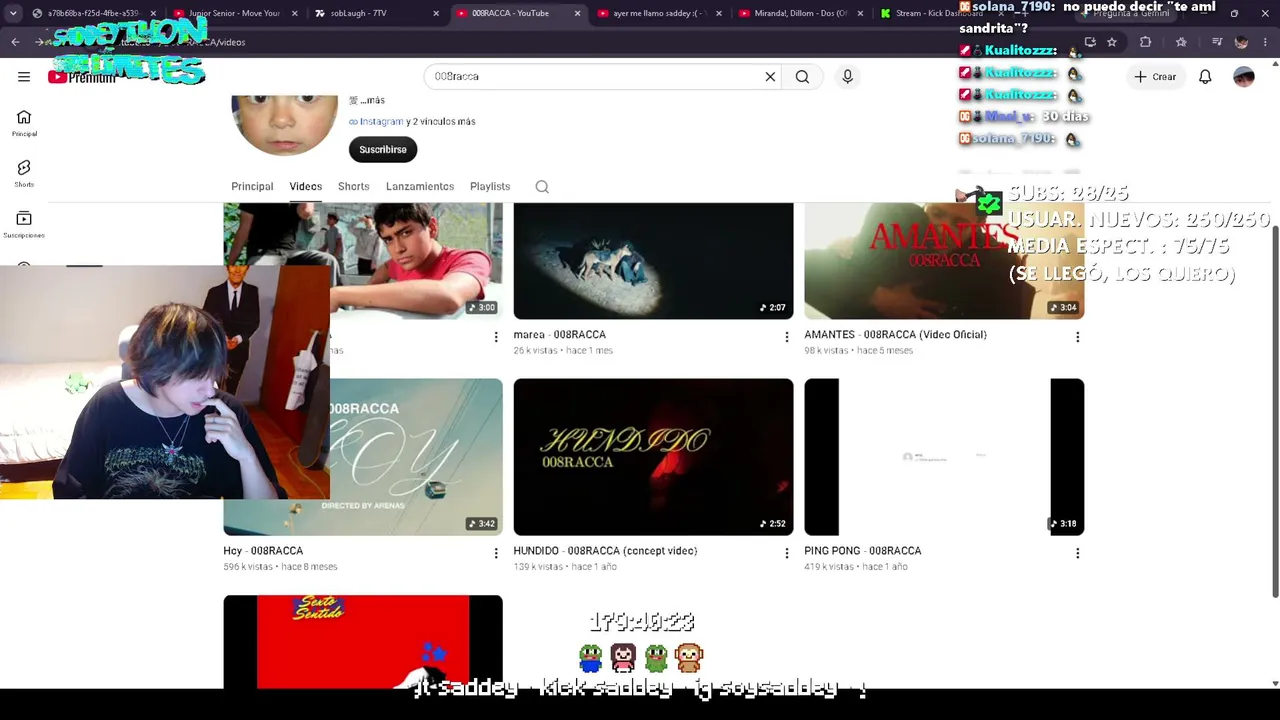This screenshot has width=1280, height=720.
Task: Click the page vertical scrollbar thumb
Action: point(1274,410)
